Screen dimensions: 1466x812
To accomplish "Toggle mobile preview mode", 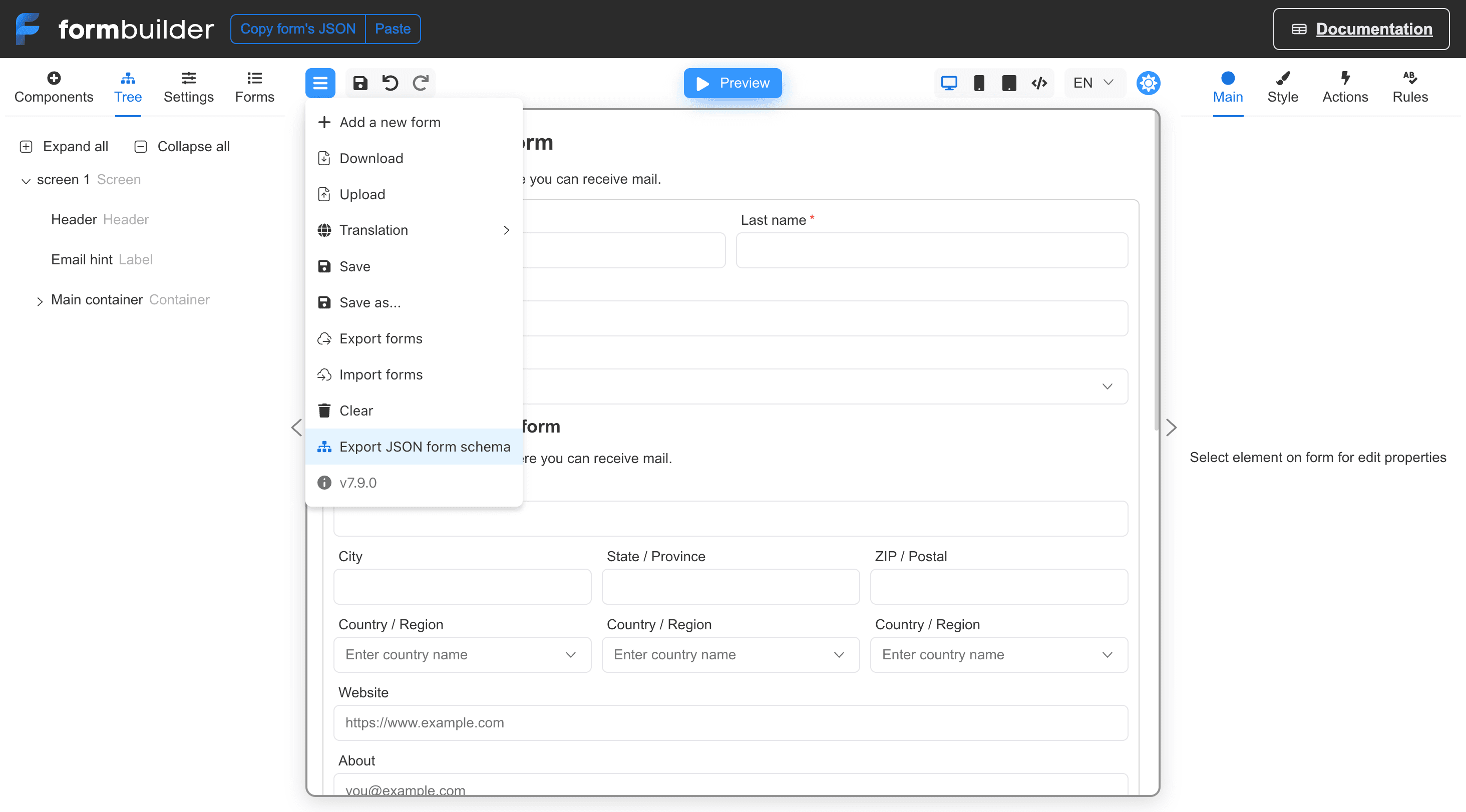I will 979,83.
